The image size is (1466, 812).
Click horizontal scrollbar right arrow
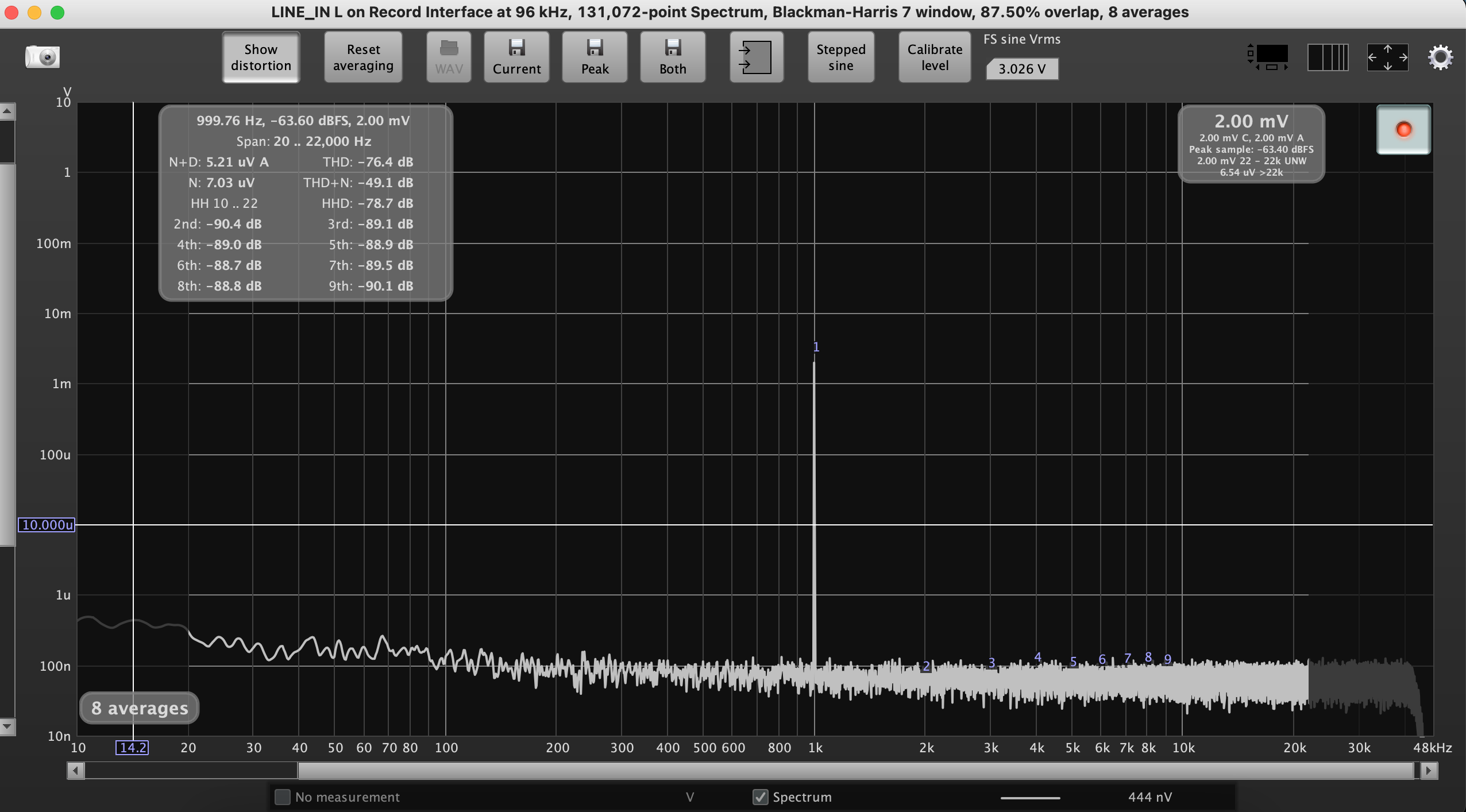click(x=1429, y=770)
